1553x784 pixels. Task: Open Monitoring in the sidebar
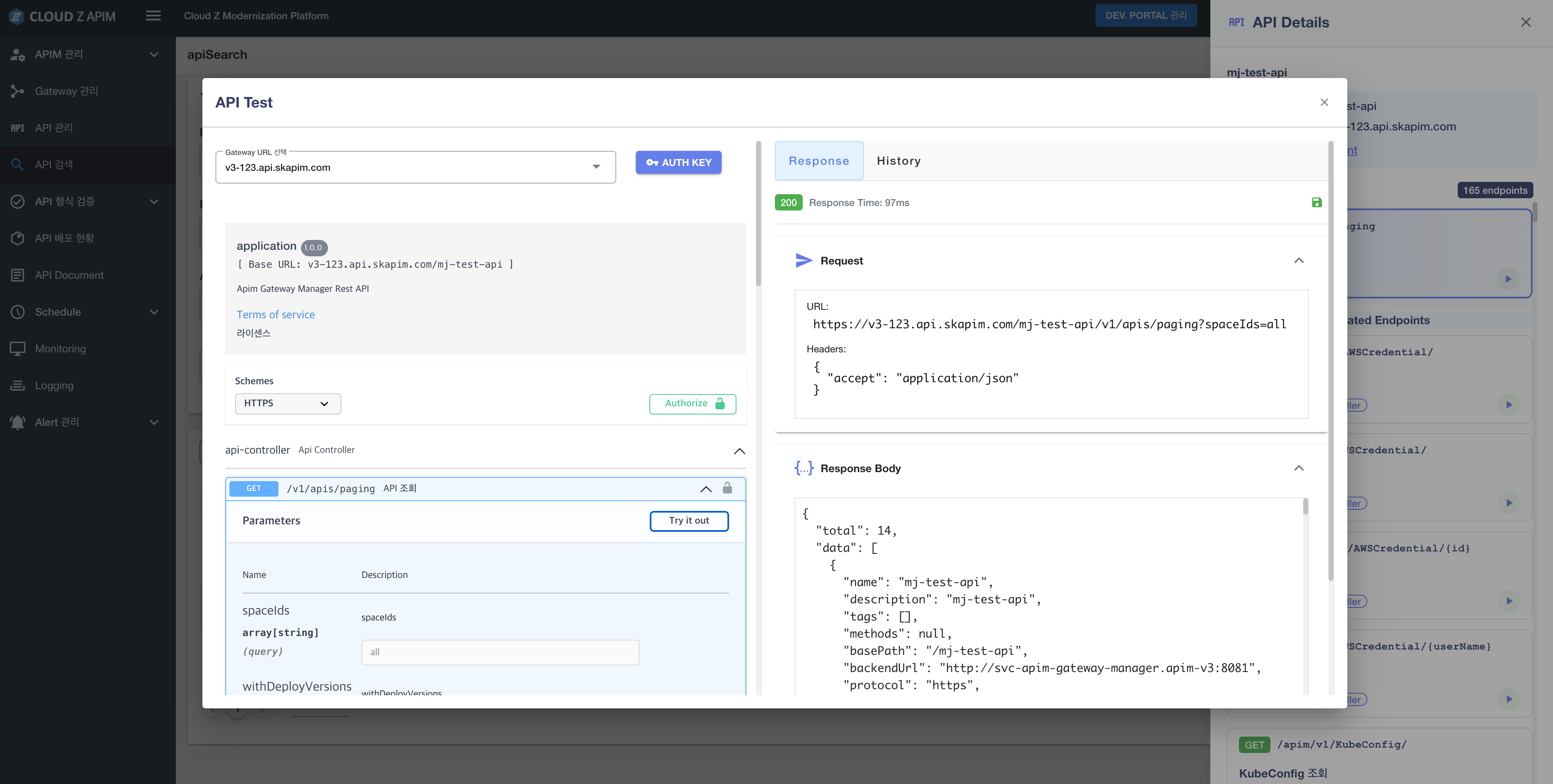coord(60,348)
